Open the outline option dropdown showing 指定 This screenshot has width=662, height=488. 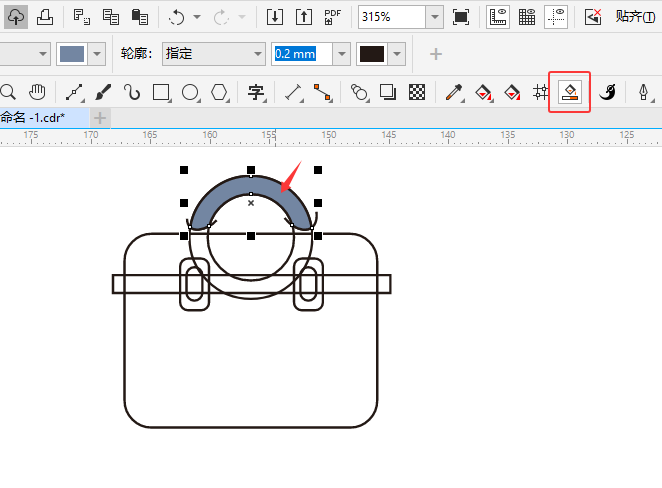coord(256,54)
